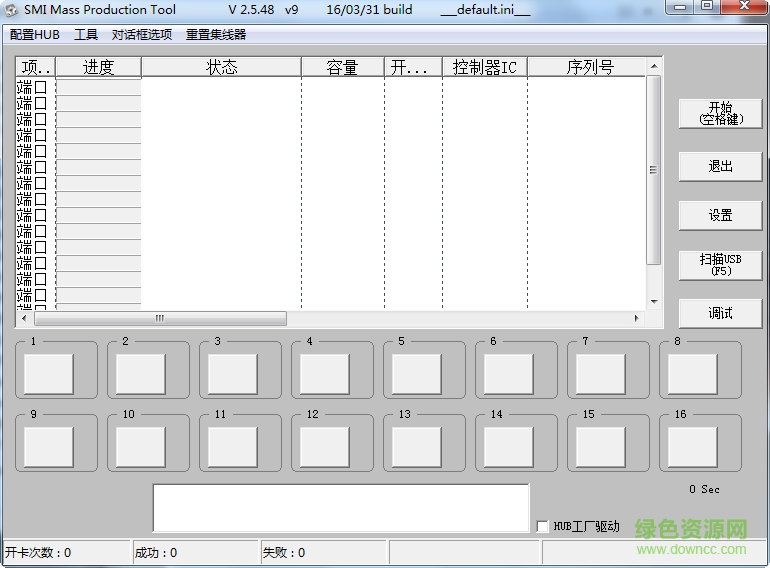Click the horizontal scroll left arrow

[x=24, y=318]
